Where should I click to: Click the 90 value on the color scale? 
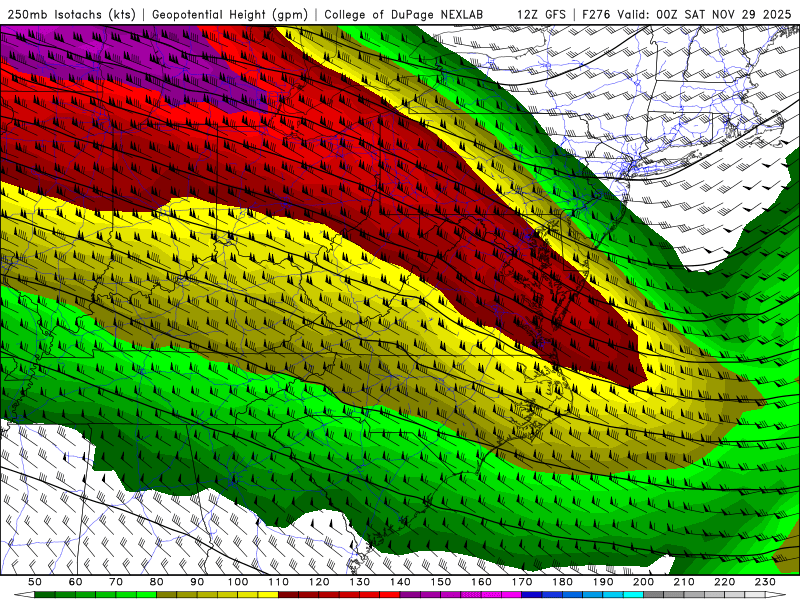197,582
